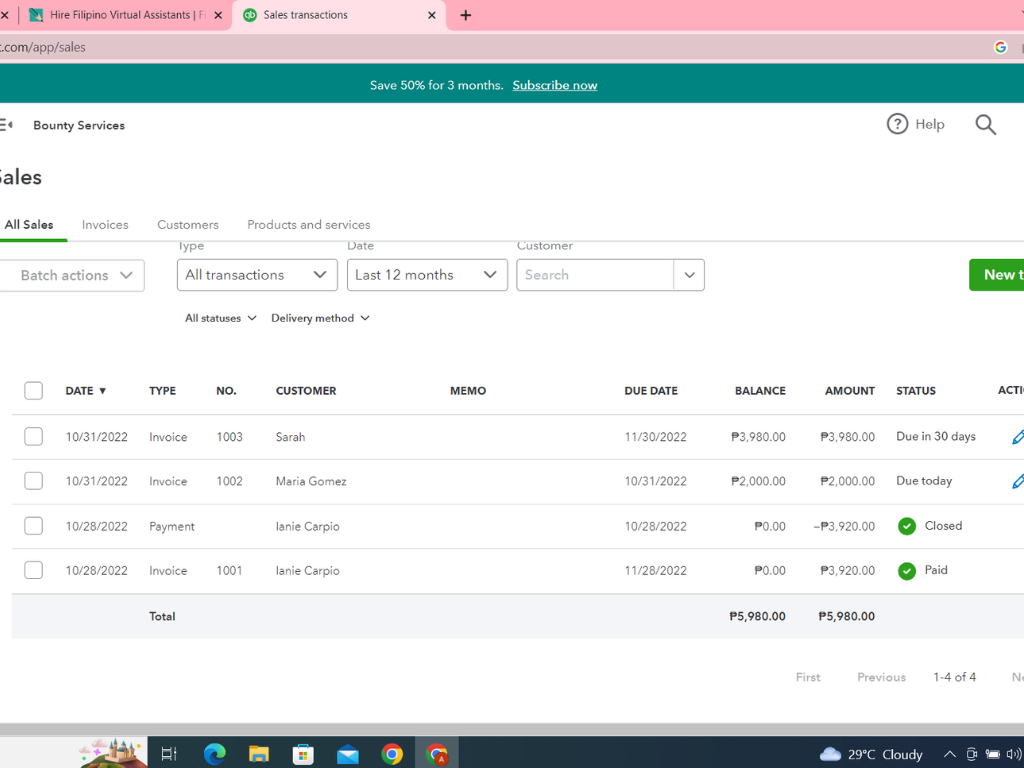Viewport: 1024px width, 768px height.
Task: Switch to the Customers tab
Action: [187, 225]
